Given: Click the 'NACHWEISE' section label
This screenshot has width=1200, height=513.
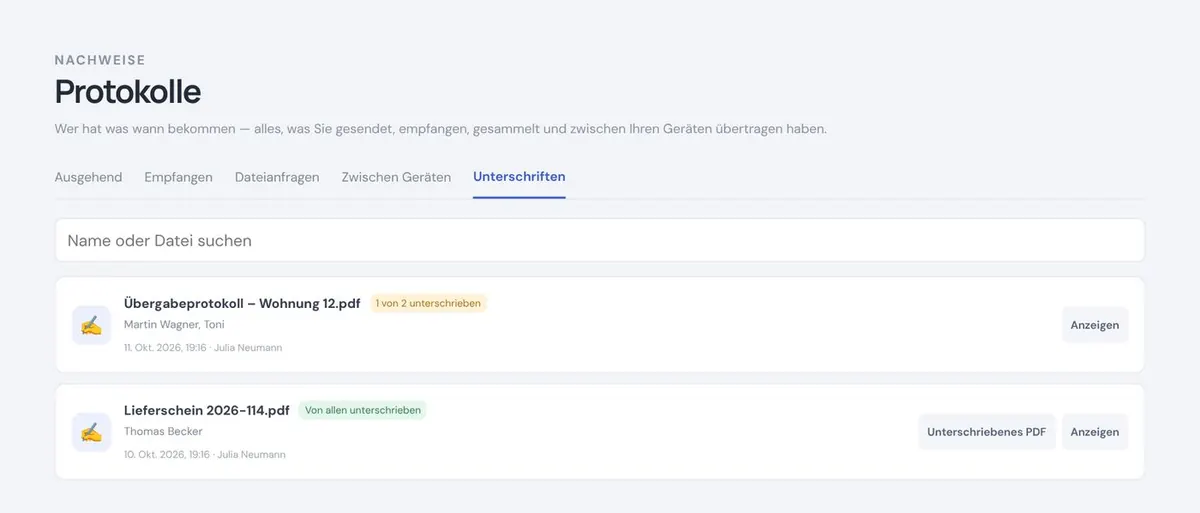Looking at the screenshot, I should coord(100,60).
